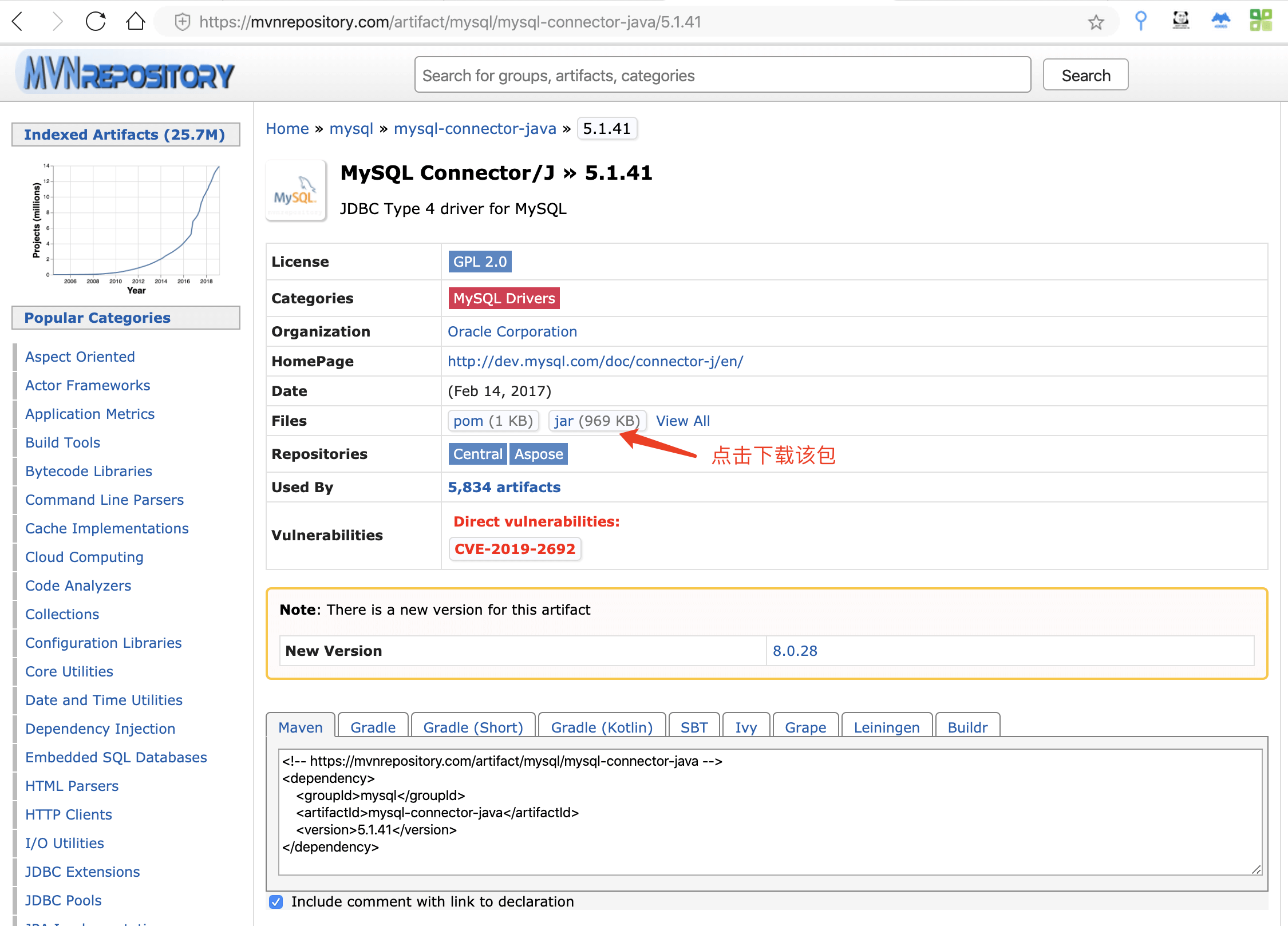Click the search groups, artifacts field

(x=722, y=75)
